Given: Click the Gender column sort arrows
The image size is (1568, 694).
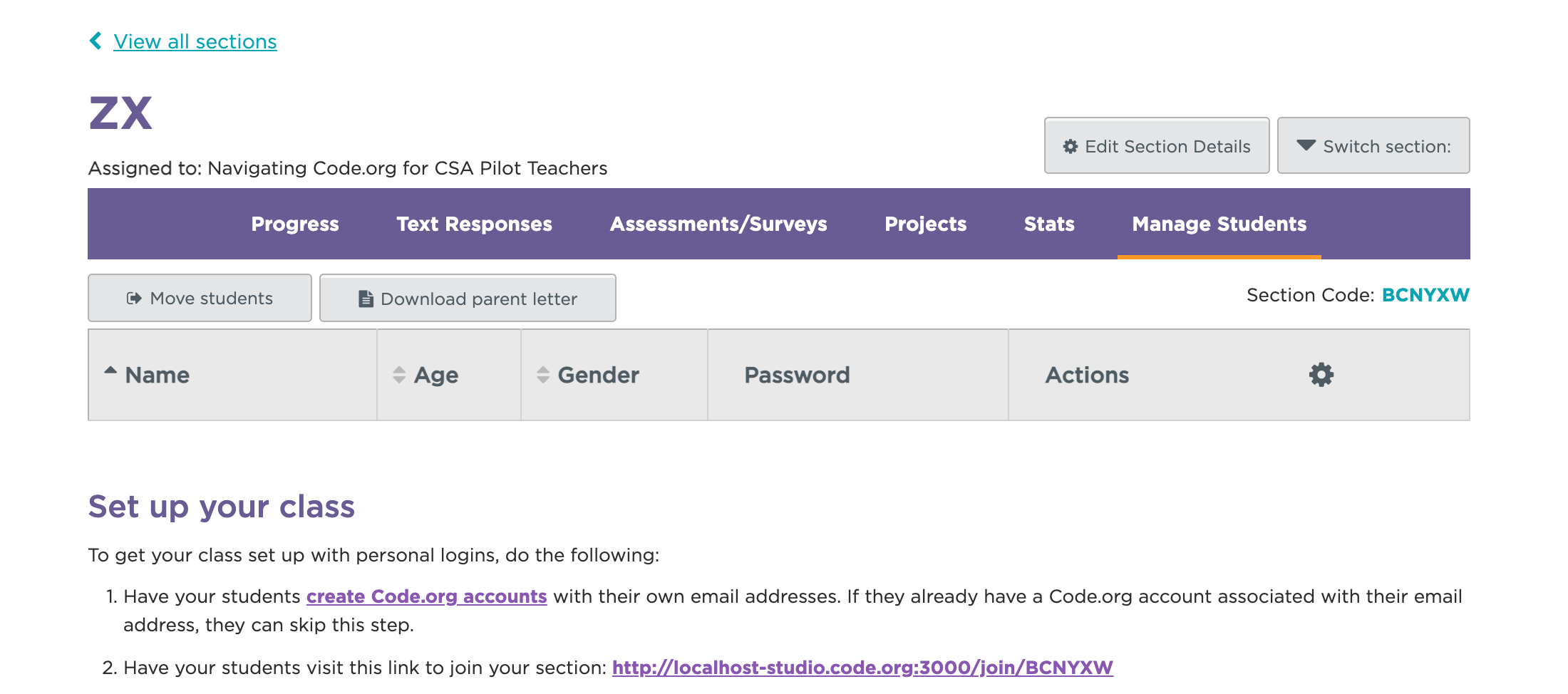Looking at the screenshot, I should (x=543, y=375).
